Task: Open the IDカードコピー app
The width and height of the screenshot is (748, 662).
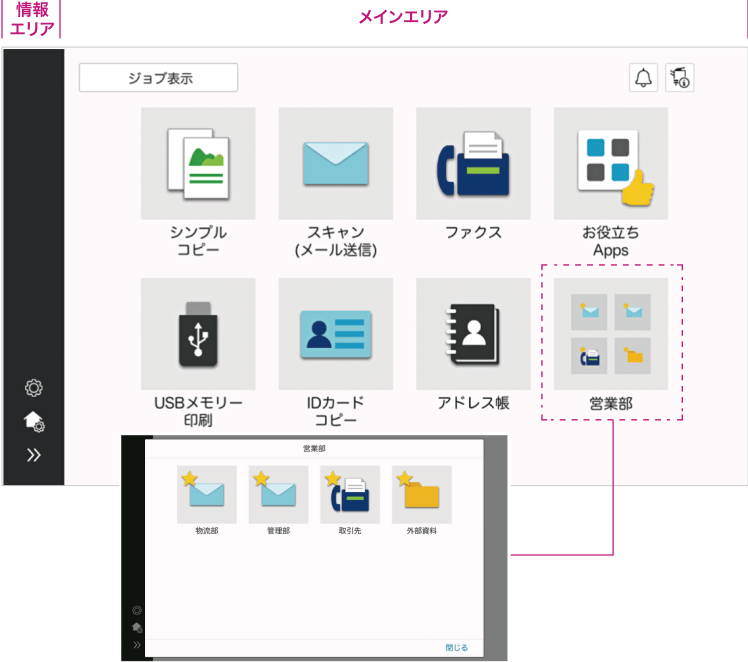Action: coord(335,334)
